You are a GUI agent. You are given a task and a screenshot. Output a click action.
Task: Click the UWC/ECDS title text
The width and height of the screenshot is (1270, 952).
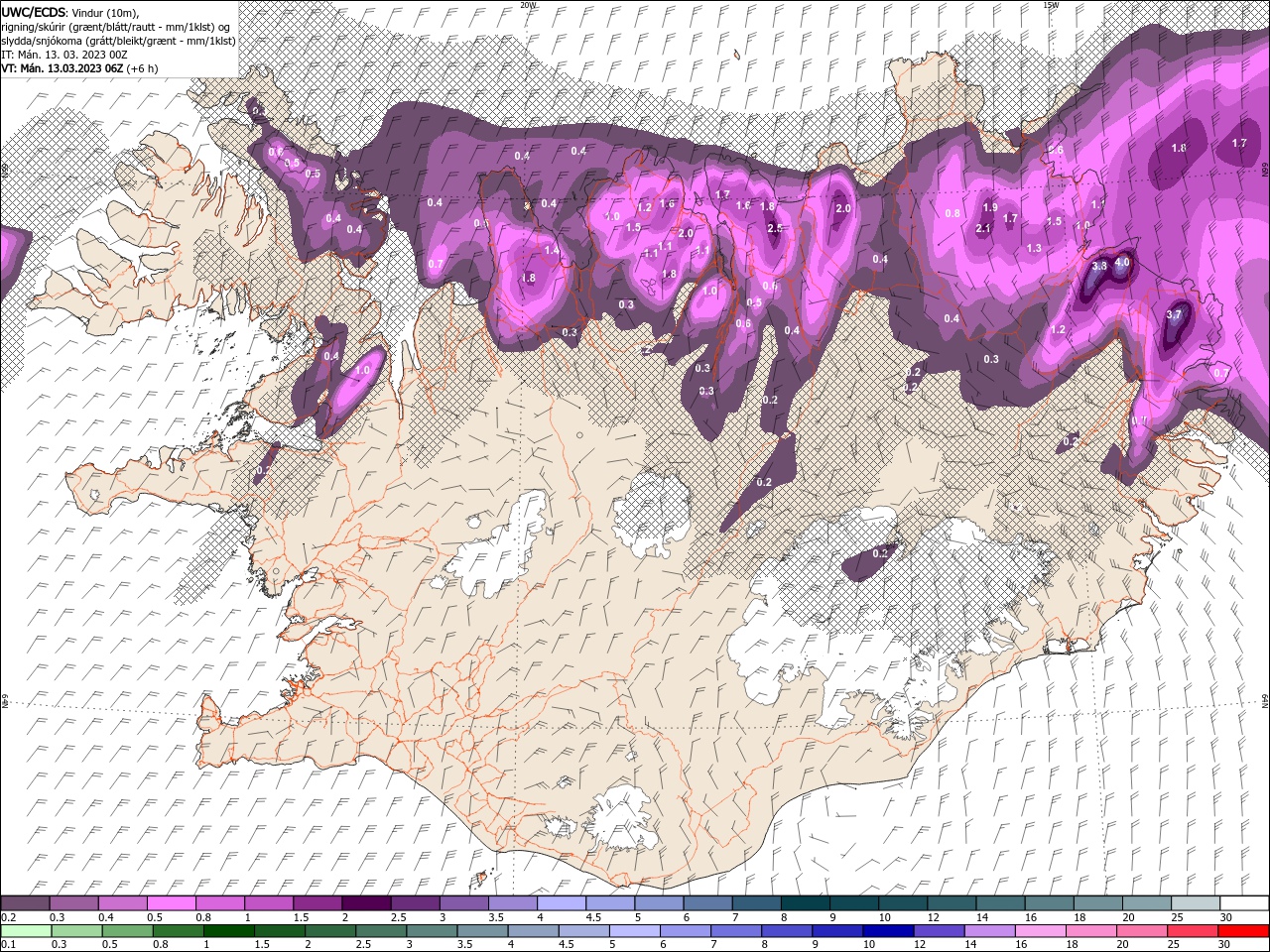pos(35,11)
